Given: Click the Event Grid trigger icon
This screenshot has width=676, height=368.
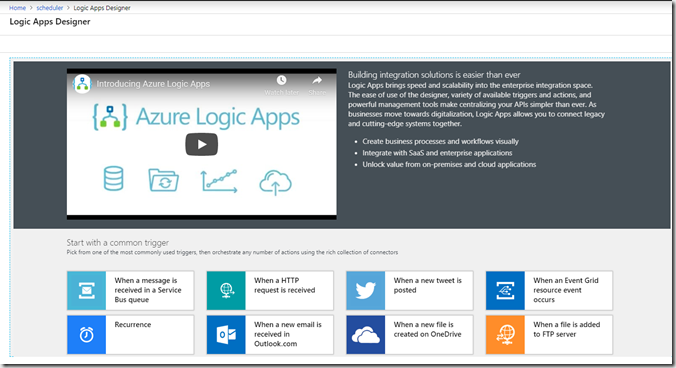Looking at the screenshot, I should (x=505, y=290).
